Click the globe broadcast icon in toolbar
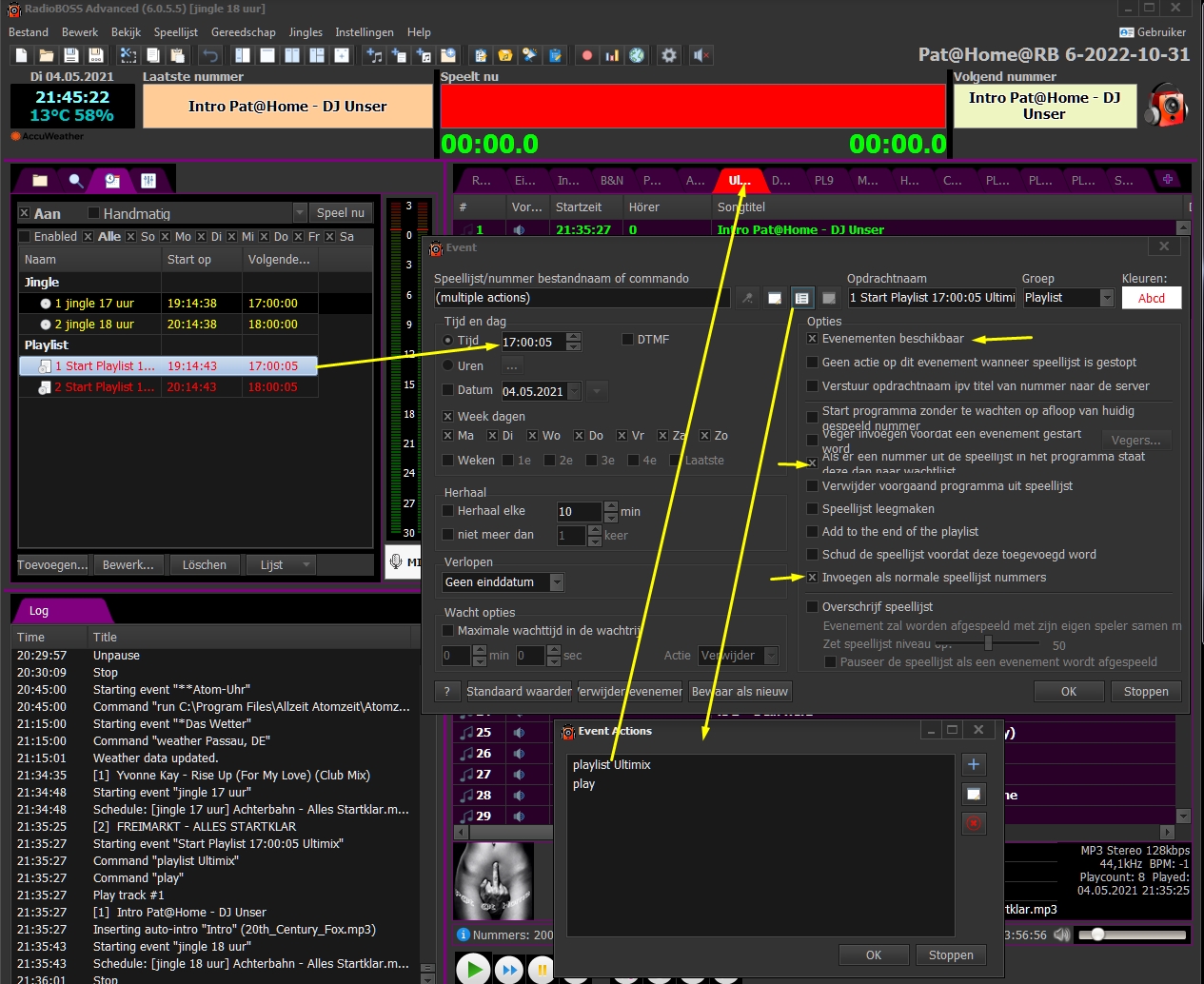The image size is (1204, 984). (x=637, y=55)
